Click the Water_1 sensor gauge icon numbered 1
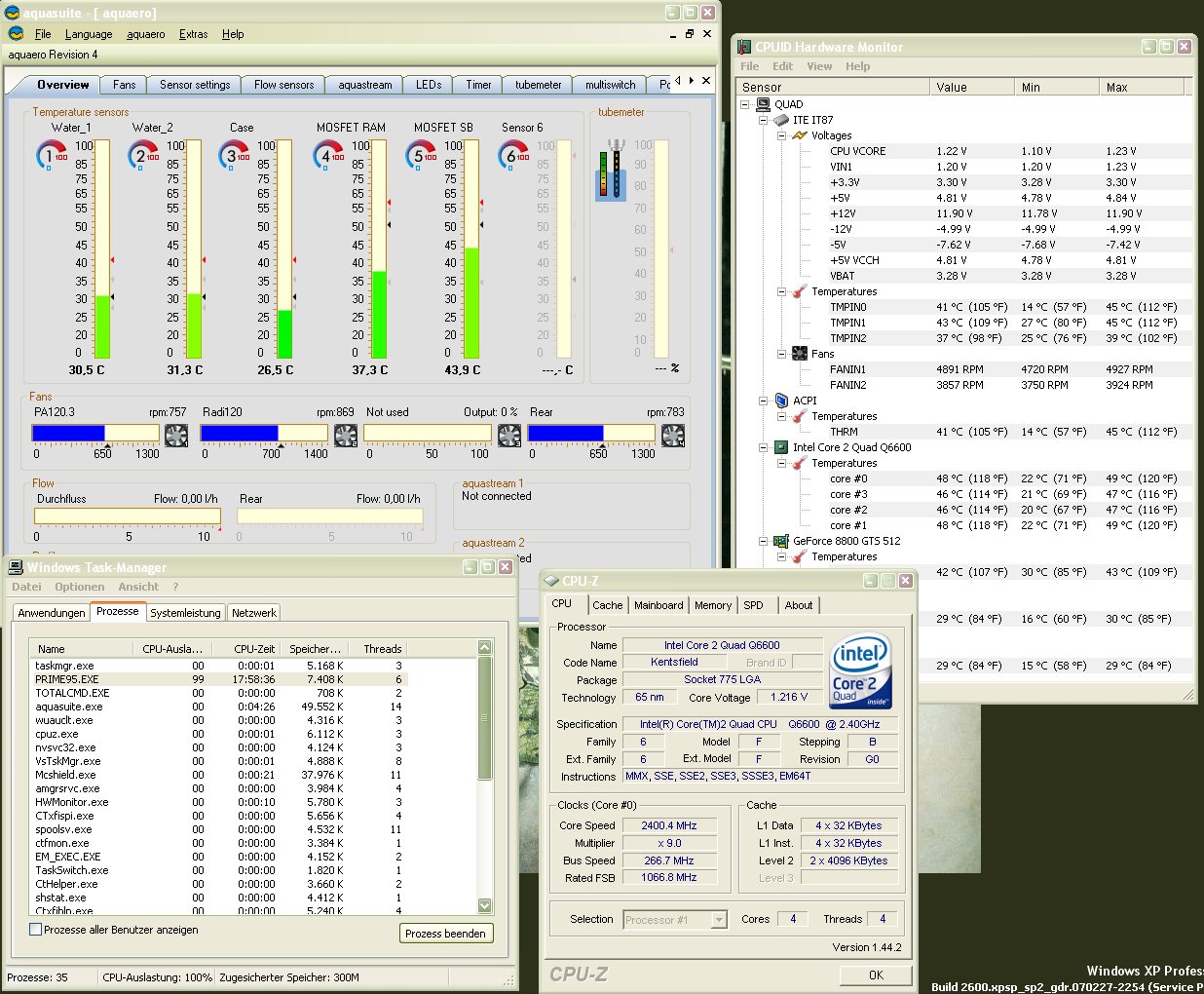1204x994 pixels. point(52,155)
